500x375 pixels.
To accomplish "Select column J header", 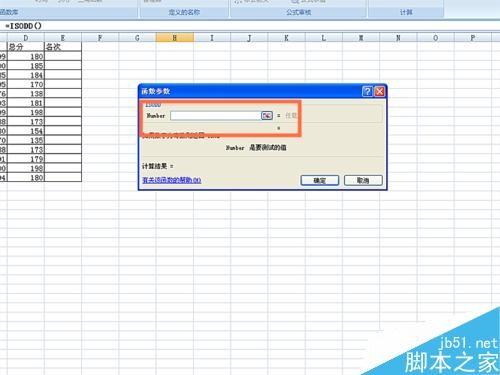I will click(249, 38).
